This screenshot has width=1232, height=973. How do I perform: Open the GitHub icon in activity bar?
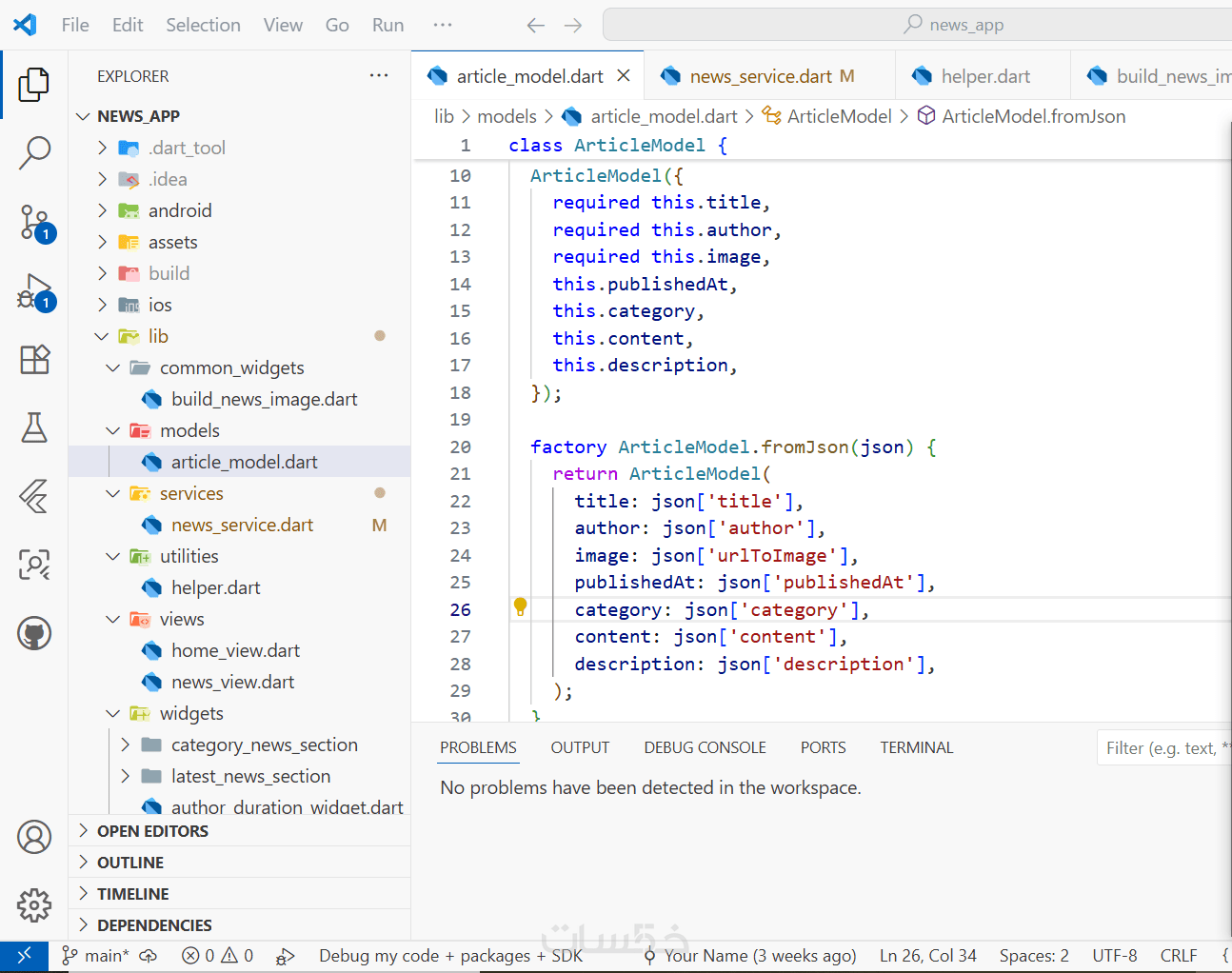point(34,633)
